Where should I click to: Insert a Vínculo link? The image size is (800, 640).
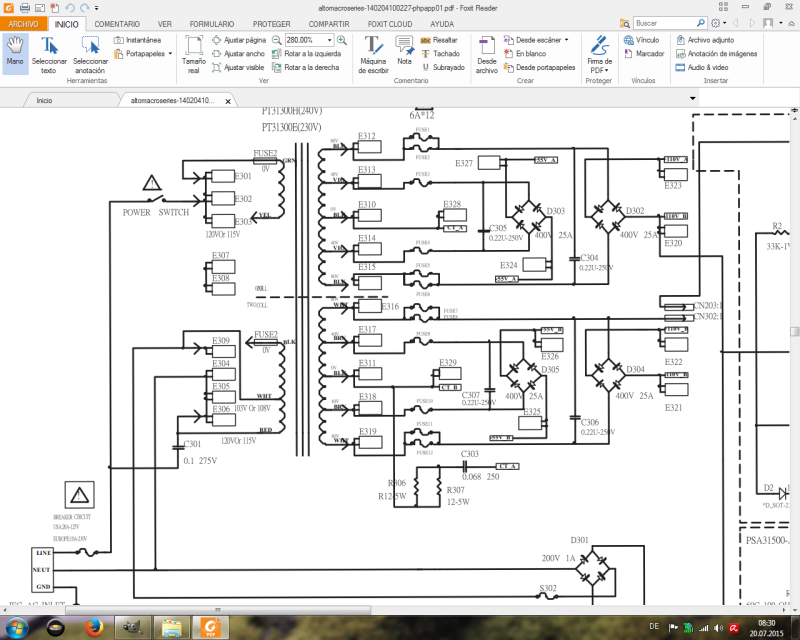[641, 40]
